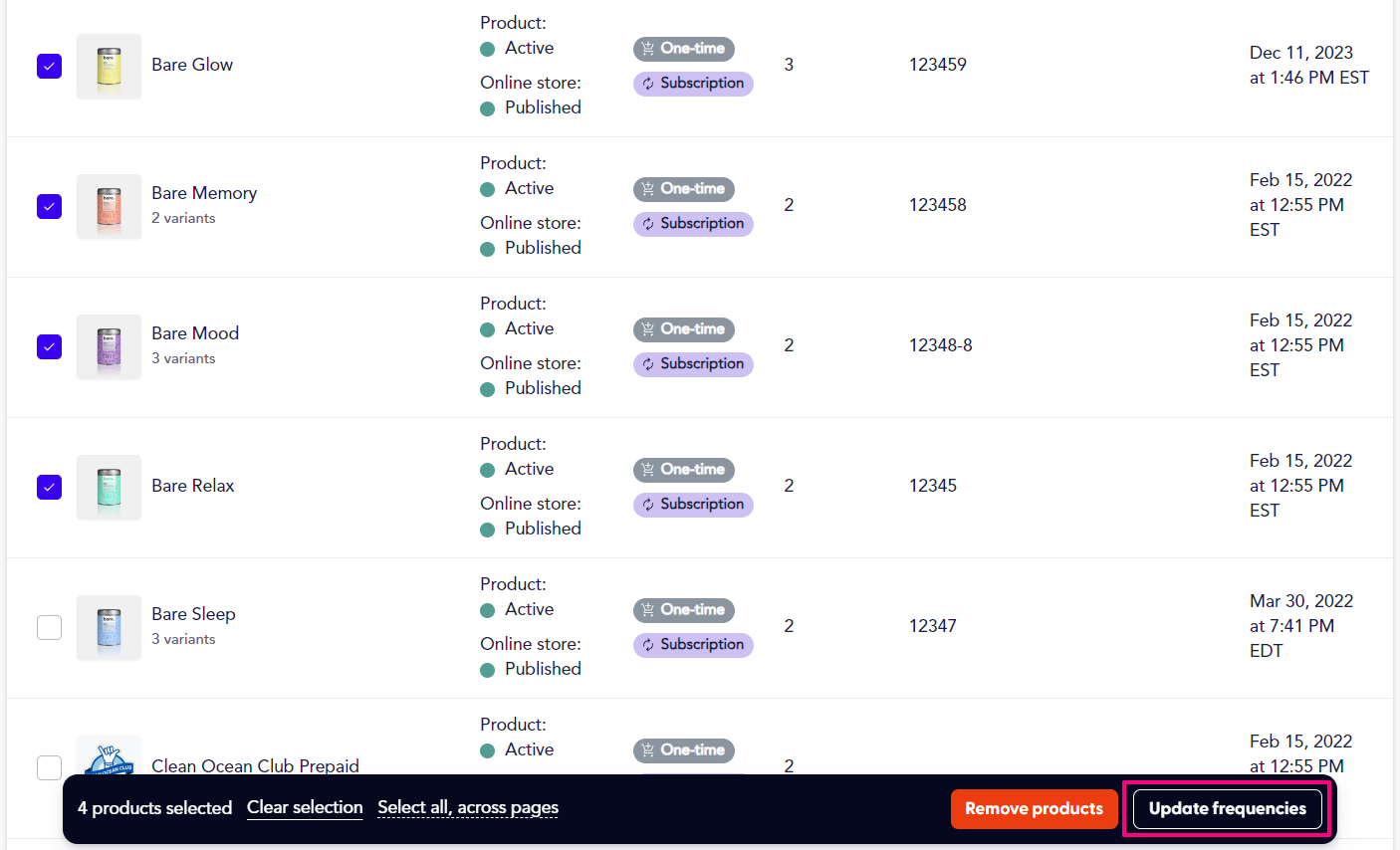Click the Clean Ocean Club Prepaid logo icon
Image resolution: width=1400 pixels, height=850 pixels.
pyautogui.click(x=109, y=756)
